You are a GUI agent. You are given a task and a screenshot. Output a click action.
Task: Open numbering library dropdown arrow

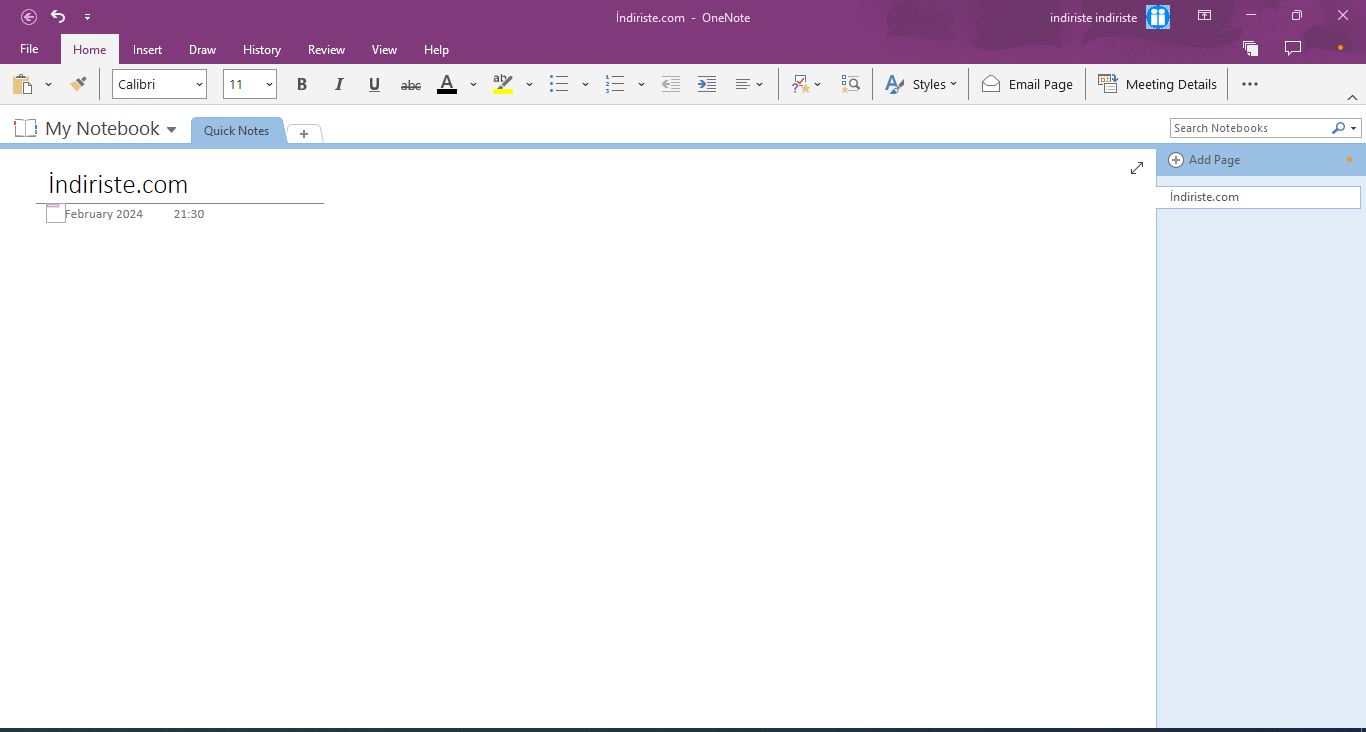click(x=641, y=85)
